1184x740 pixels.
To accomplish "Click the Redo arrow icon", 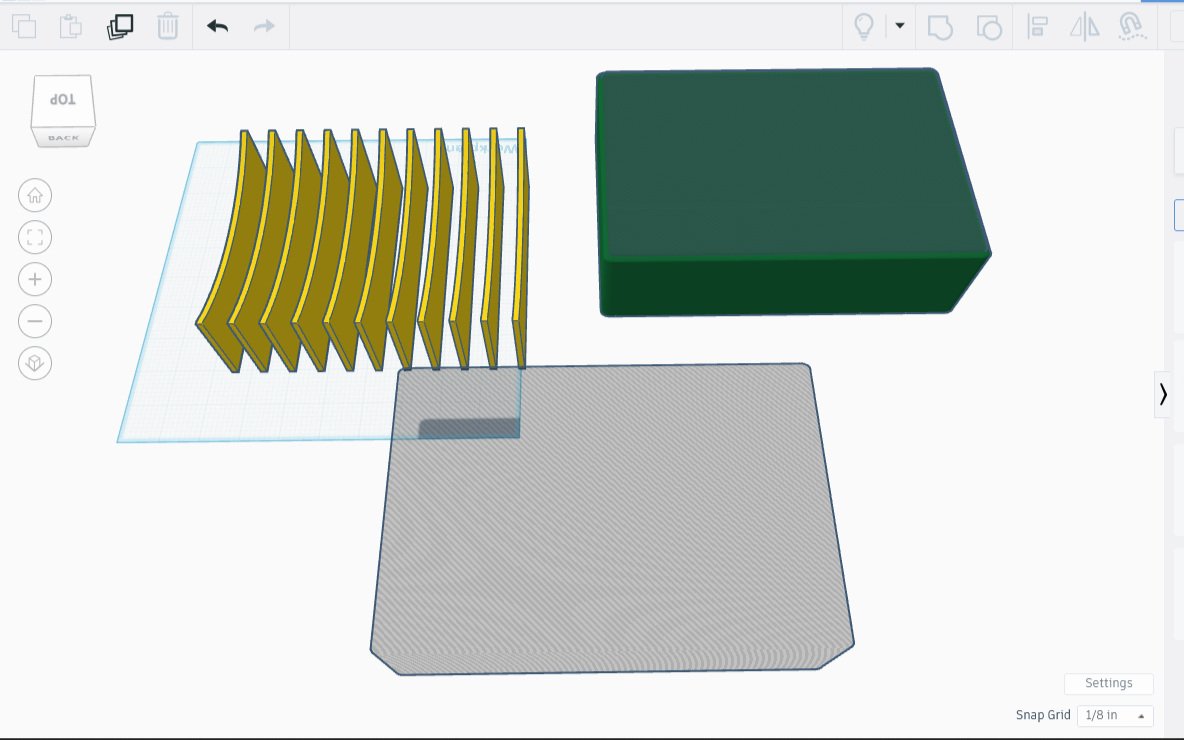I will [264, 26].
